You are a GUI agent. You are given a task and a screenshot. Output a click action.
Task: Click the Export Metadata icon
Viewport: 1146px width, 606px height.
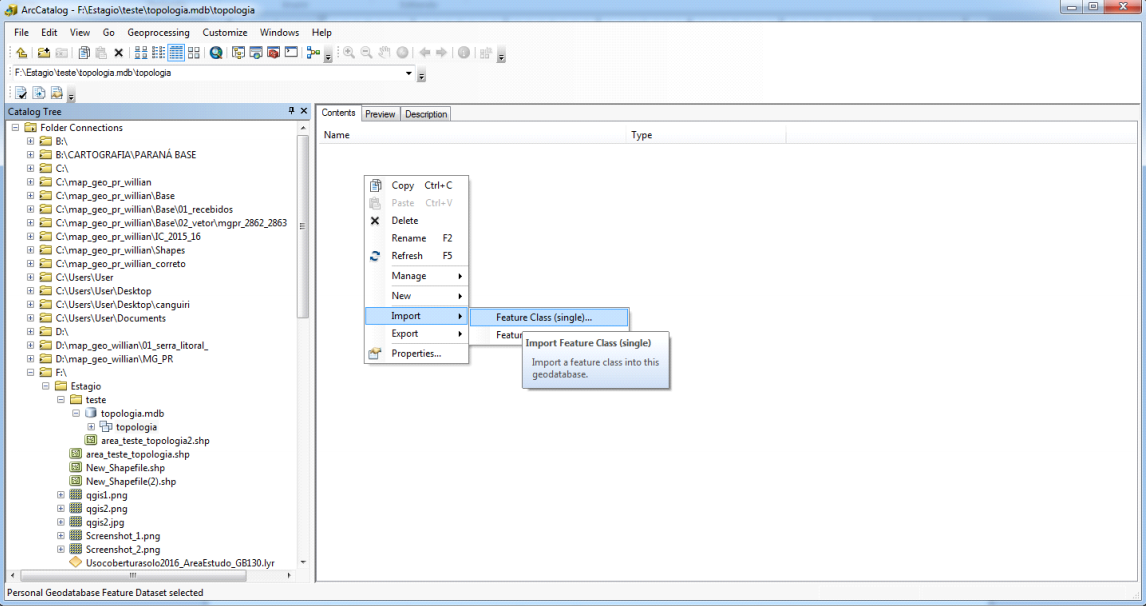coord(39,93)
